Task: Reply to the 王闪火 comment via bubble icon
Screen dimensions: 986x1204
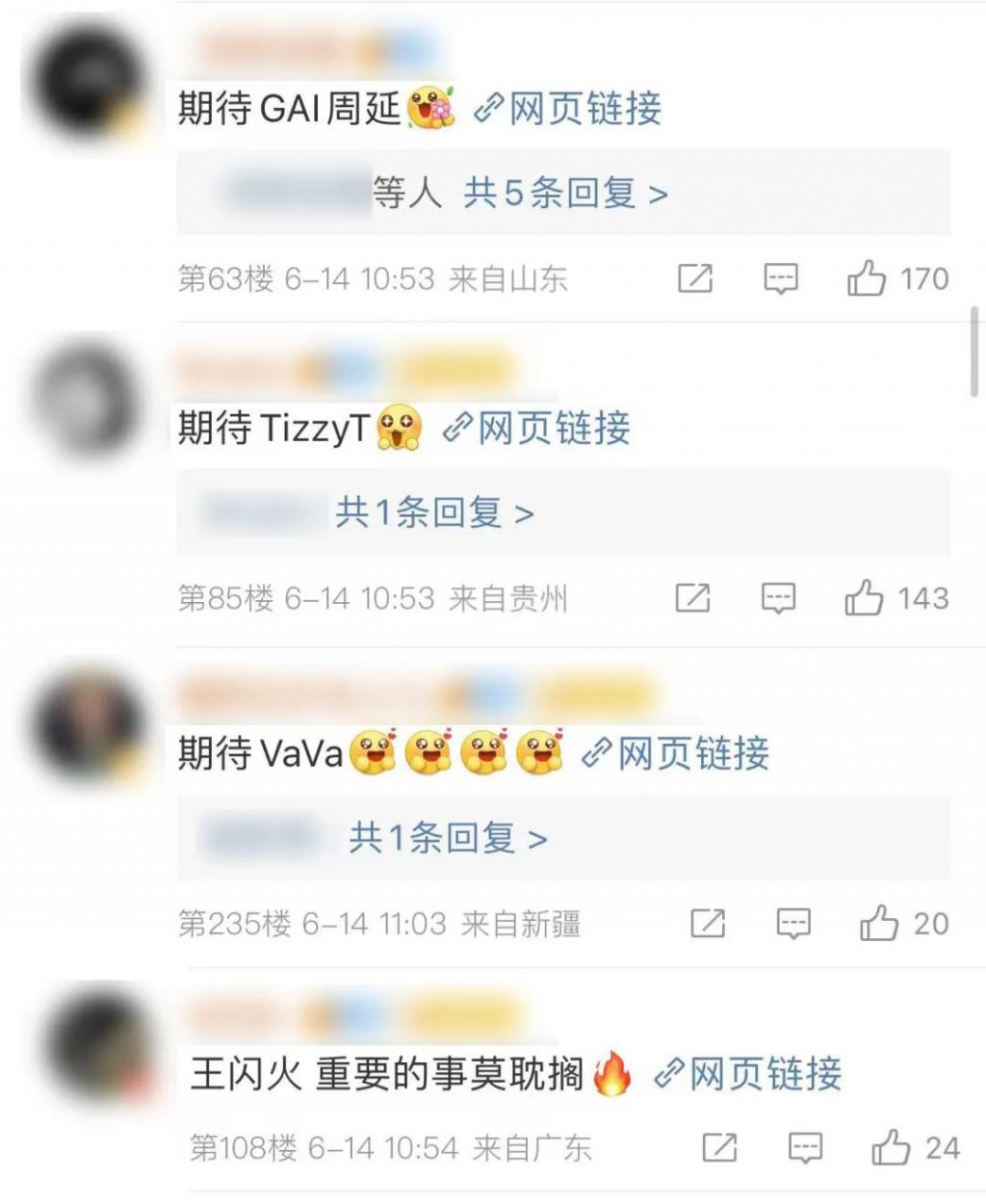Action: pos(805,1148)
